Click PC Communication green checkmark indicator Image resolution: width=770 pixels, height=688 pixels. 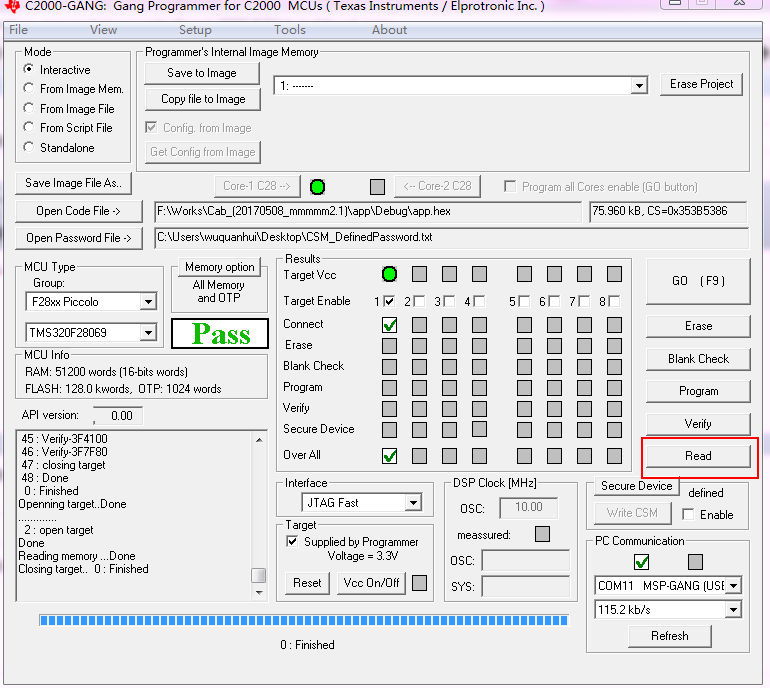point(641,562)
